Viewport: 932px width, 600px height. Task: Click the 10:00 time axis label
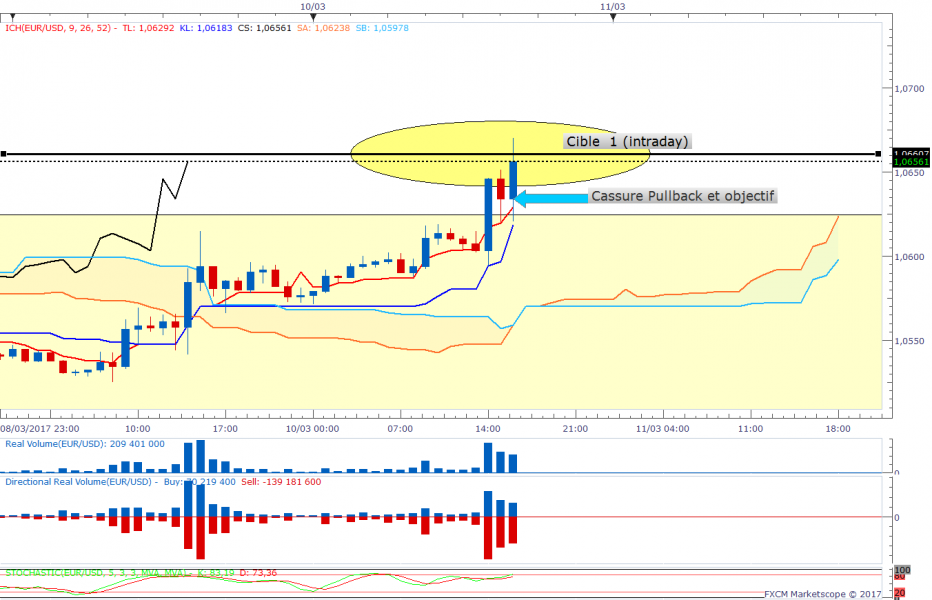(137, 429)
